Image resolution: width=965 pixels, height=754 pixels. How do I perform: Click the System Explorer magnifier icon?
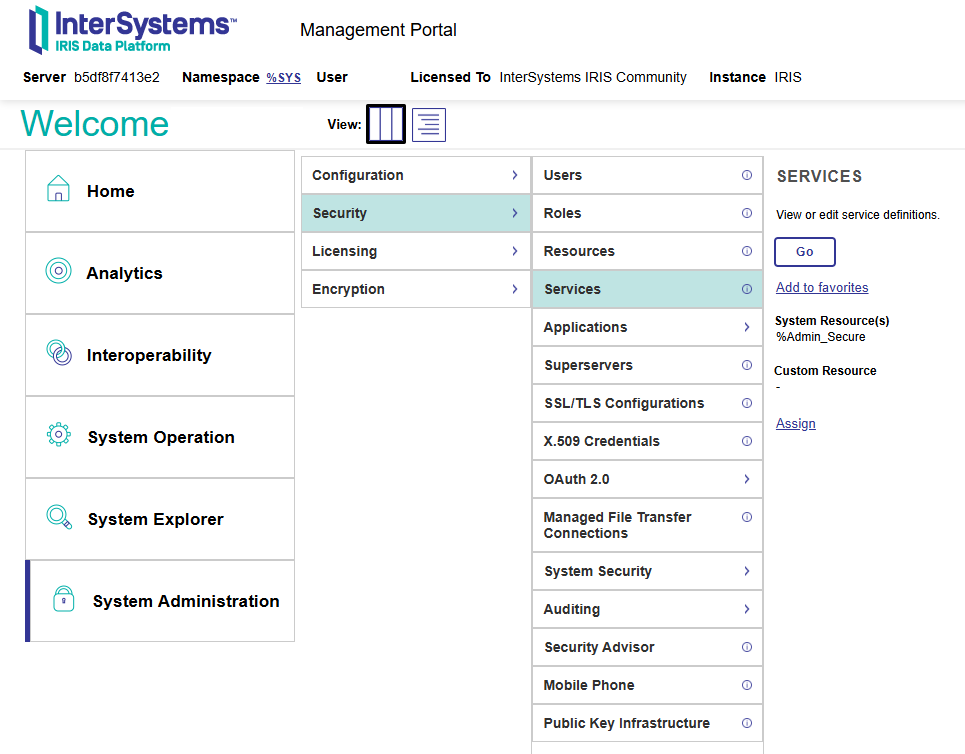point(59,516)
